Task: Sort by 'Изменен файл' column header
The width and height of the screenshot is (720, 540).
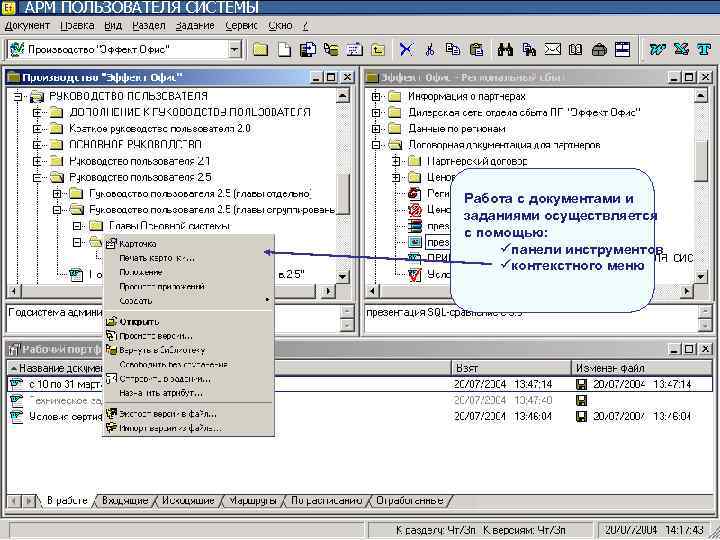Action: tap(641, 368)
